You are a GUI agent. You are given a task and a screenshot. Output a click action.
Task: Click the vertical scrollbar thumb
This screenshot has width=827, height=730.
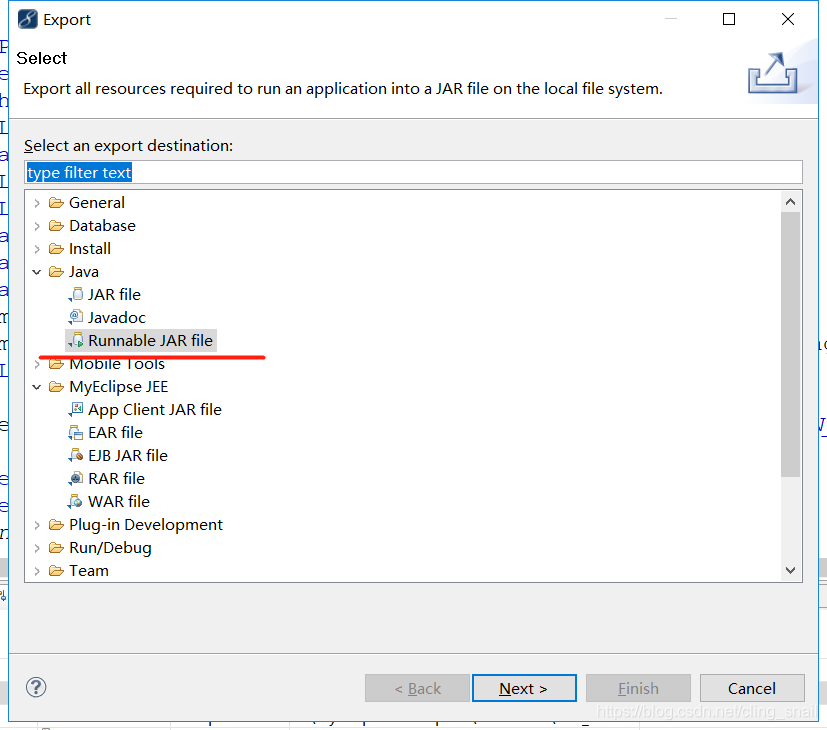pos(790,344)
